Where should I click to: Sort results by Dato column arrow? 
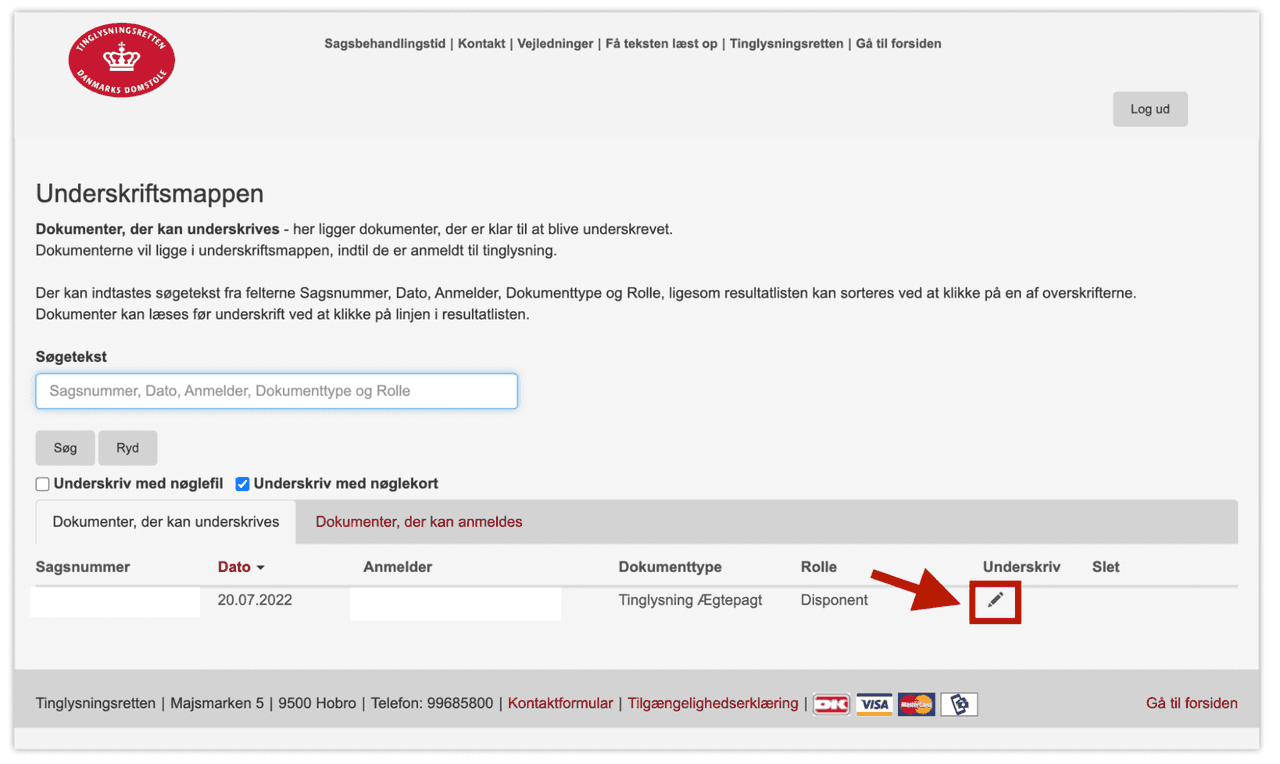click(x=261, y=568)
